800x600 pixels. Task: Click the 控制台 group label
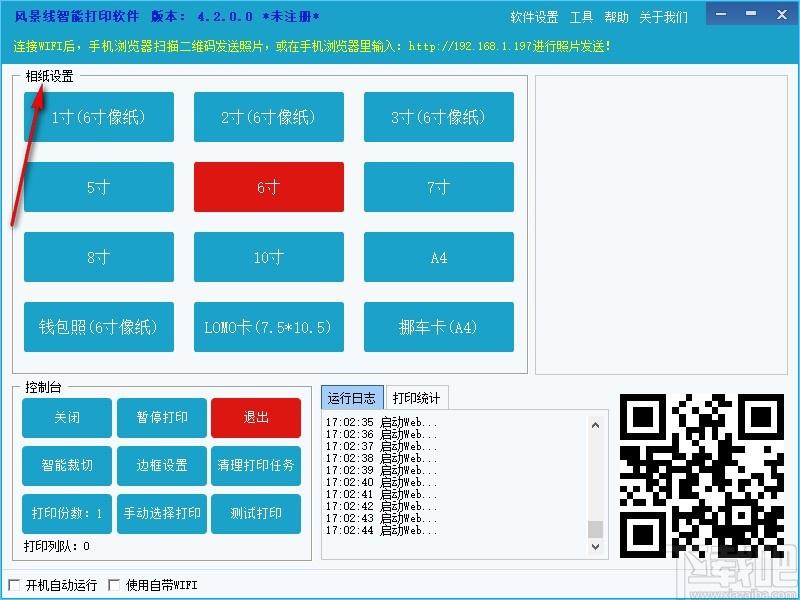point(43,387)
